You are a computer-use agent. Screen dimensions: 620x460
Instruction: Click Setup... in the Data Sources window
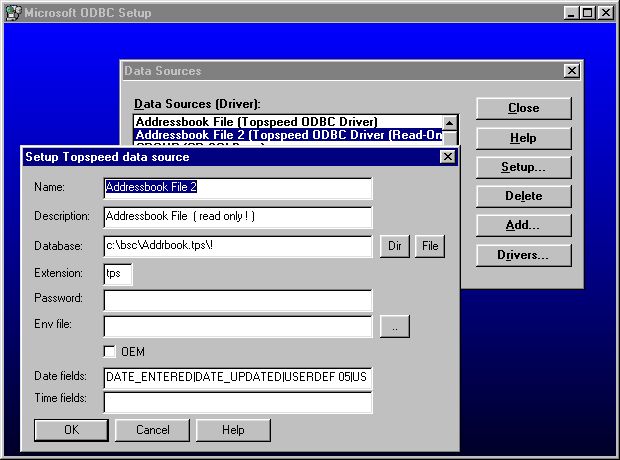[x=524, y=167]
